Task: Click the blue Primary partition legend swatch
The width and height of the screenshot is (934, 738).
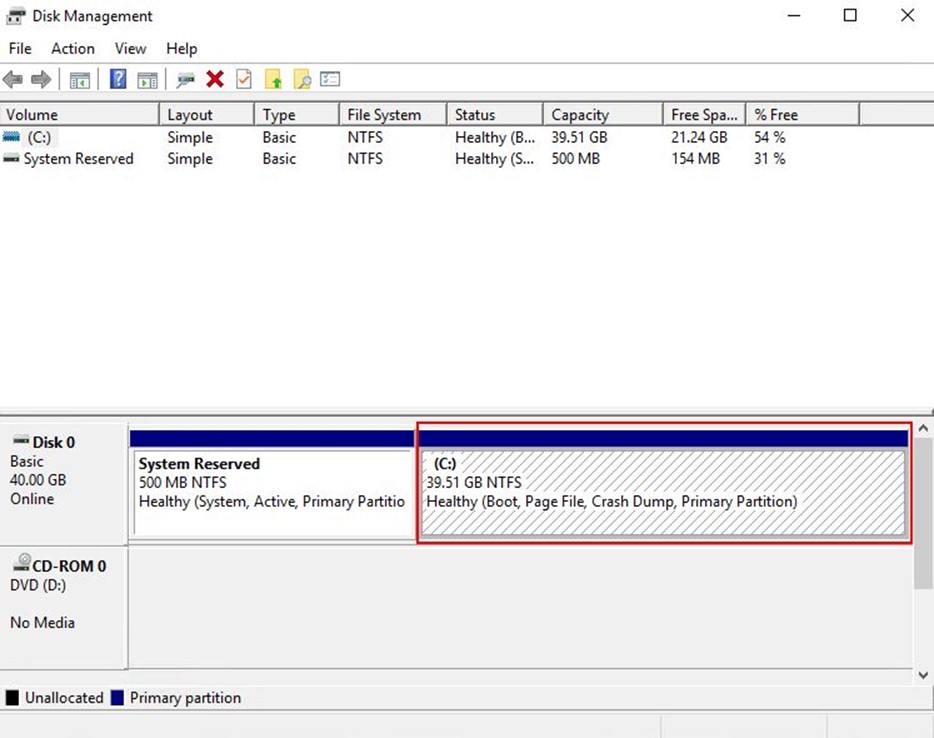Action: (x=117, y=697)
